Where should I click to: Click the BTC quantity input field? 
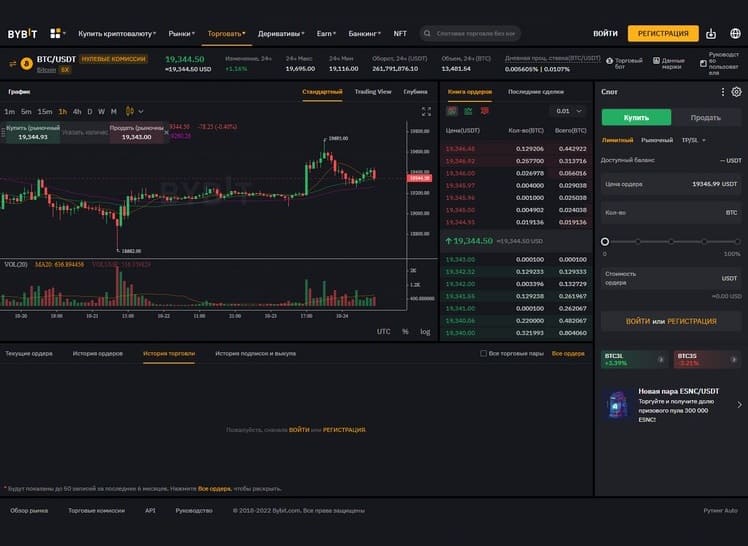[671, 213]
